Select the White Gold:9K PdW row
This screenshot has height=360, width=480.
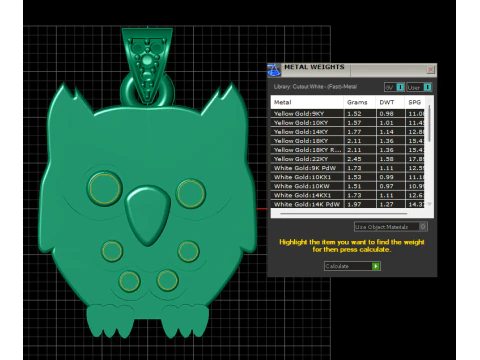click(x=348, y=168)
